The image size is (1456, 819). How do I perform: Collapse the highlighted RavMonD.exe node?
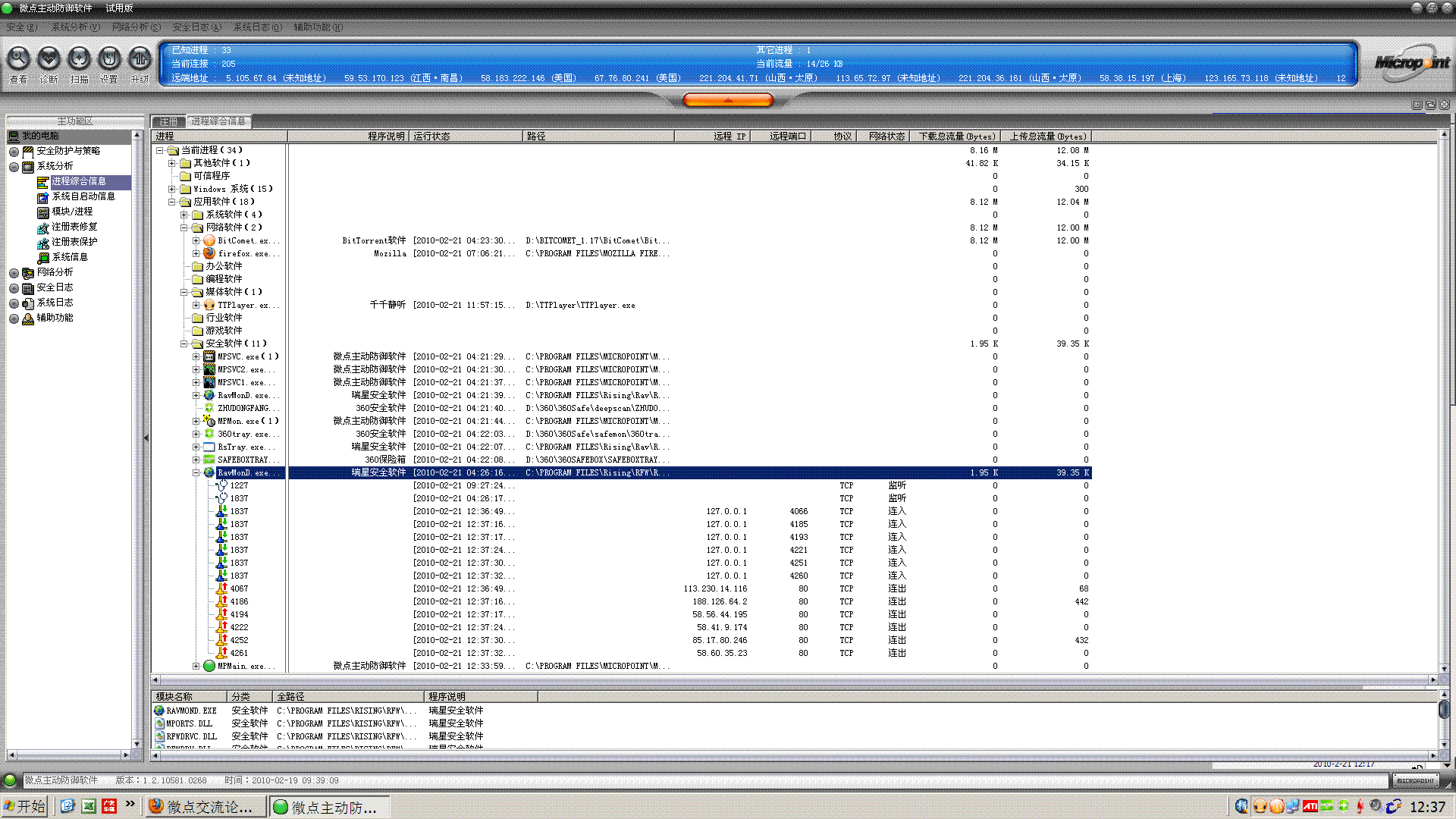pyautogui.click(x=196, y=472)
